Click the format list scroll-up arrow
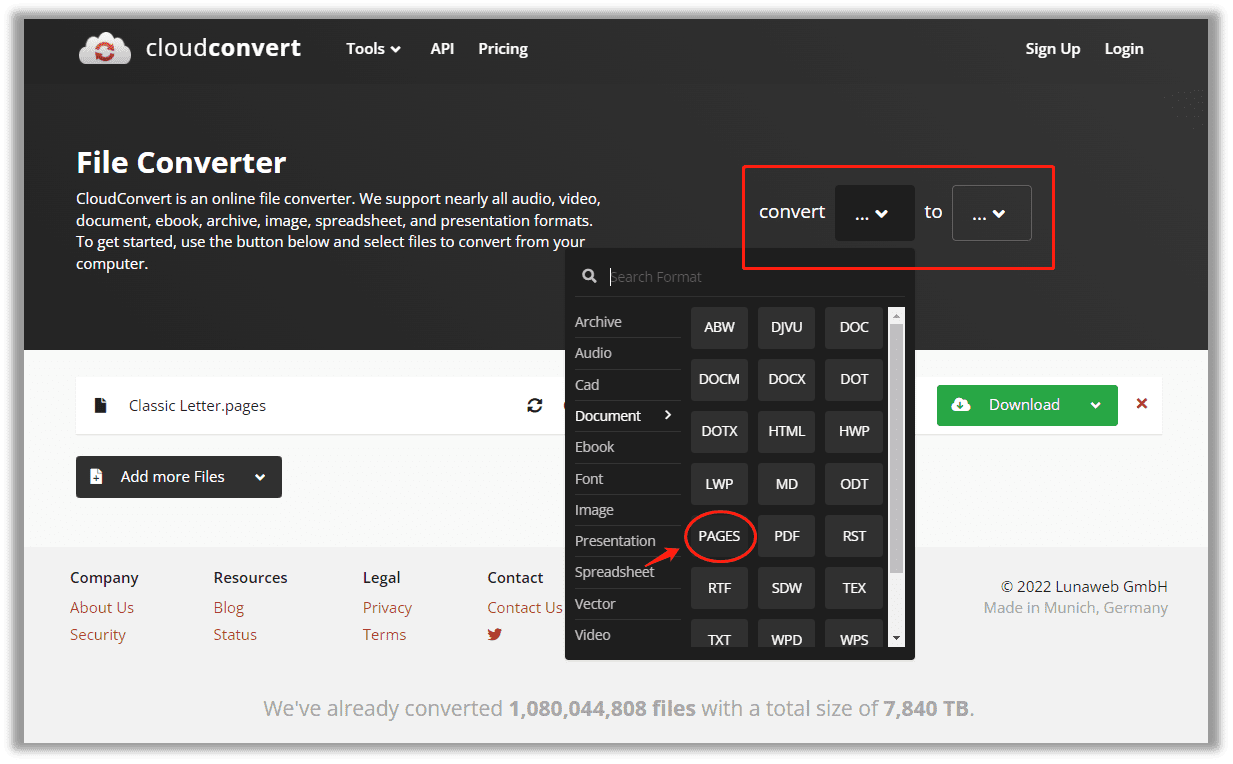The image size is (1233, 764). pyautogui.click(x=896, y=315)
